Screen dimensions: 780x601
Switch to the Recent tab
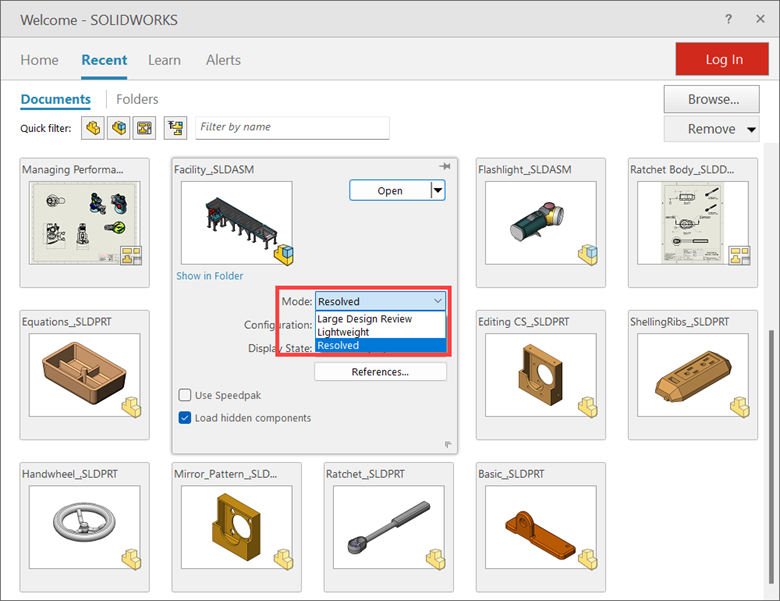point(104,60)
